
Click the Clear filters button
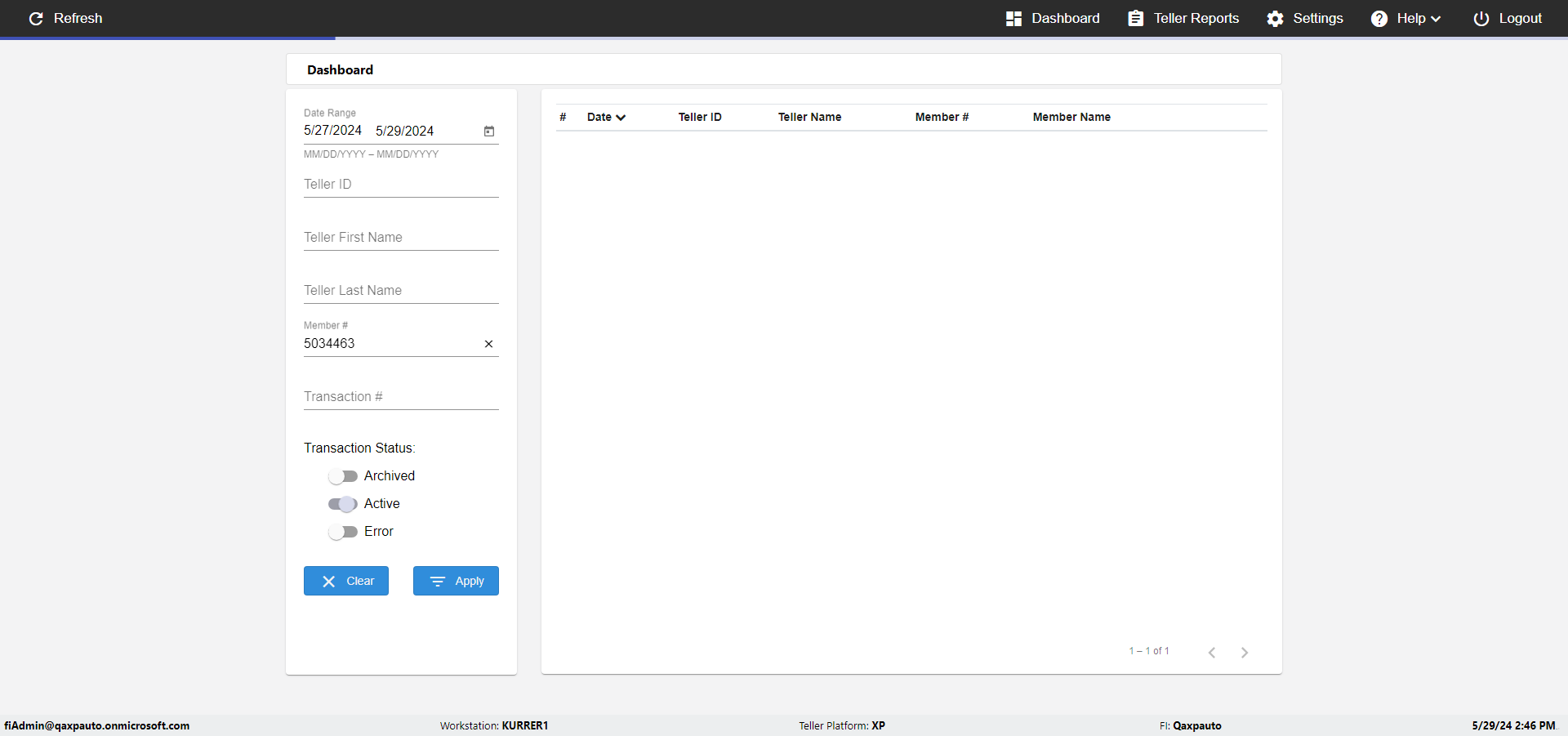click(x=346, y=581)
